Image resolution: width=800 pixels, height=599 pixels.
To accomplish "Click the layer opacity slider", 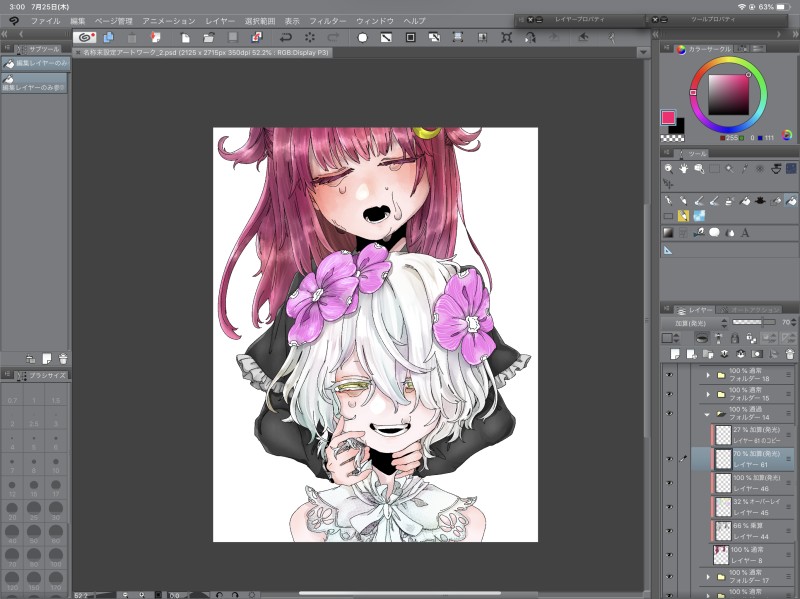I will pos(754,322).
